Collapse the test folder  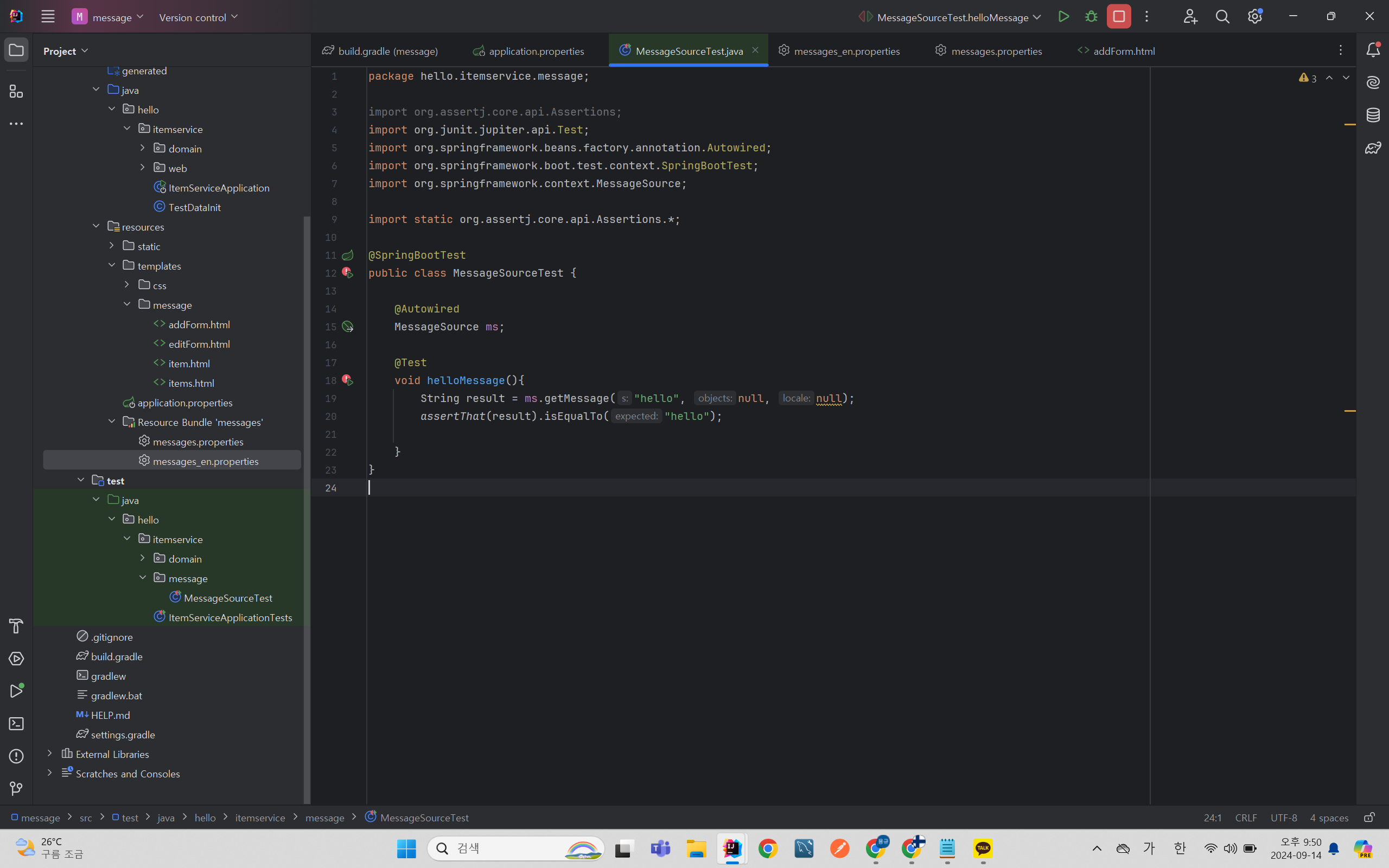coord(80,480)
